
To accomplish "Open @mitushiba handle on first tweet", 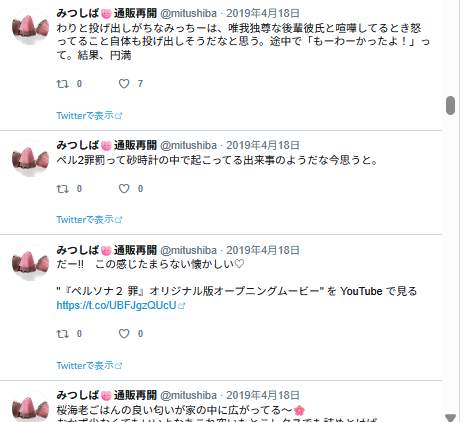I will [x=188, y=13].
